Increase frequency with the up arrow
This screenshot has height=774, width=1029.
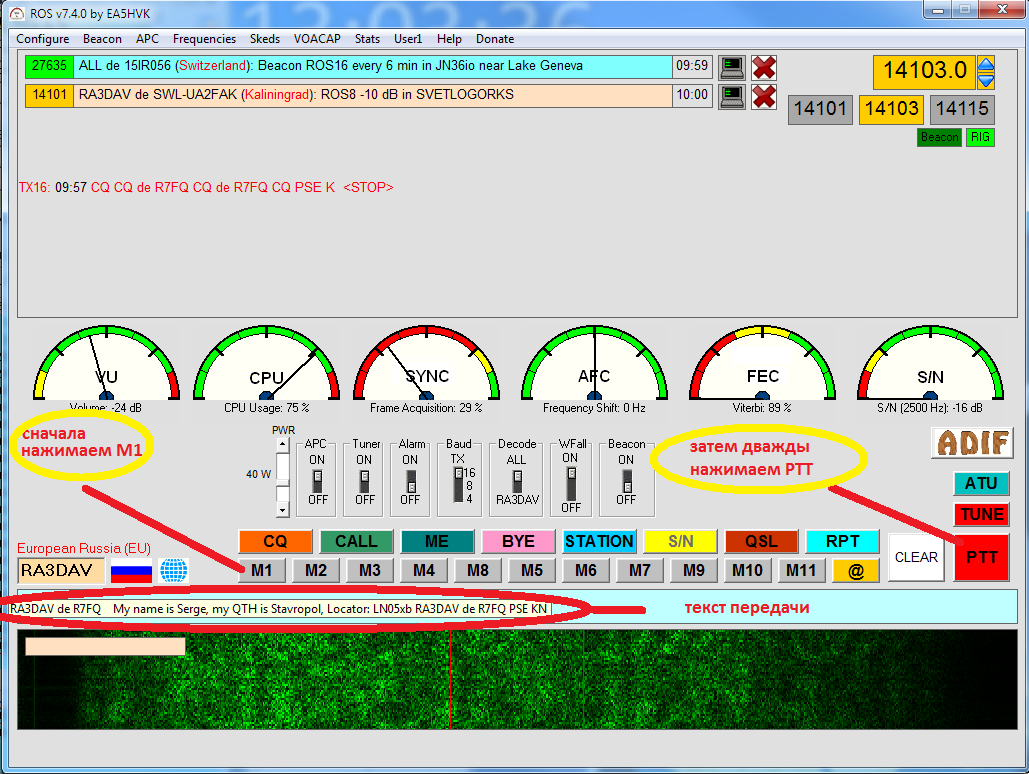986,65
